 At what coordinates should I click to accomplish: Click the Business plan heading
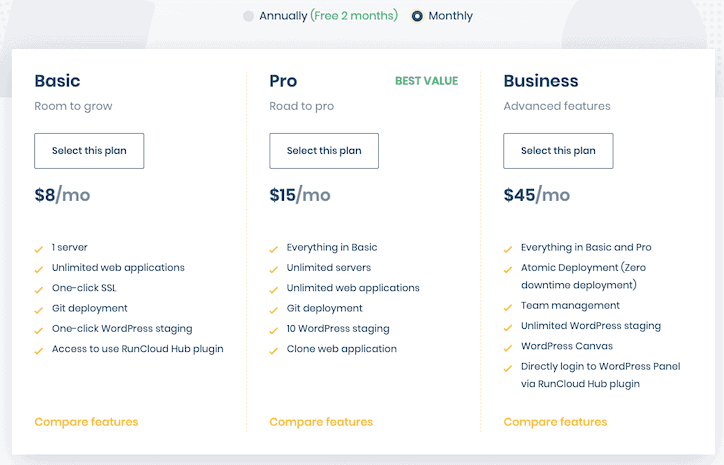[541, 81]
